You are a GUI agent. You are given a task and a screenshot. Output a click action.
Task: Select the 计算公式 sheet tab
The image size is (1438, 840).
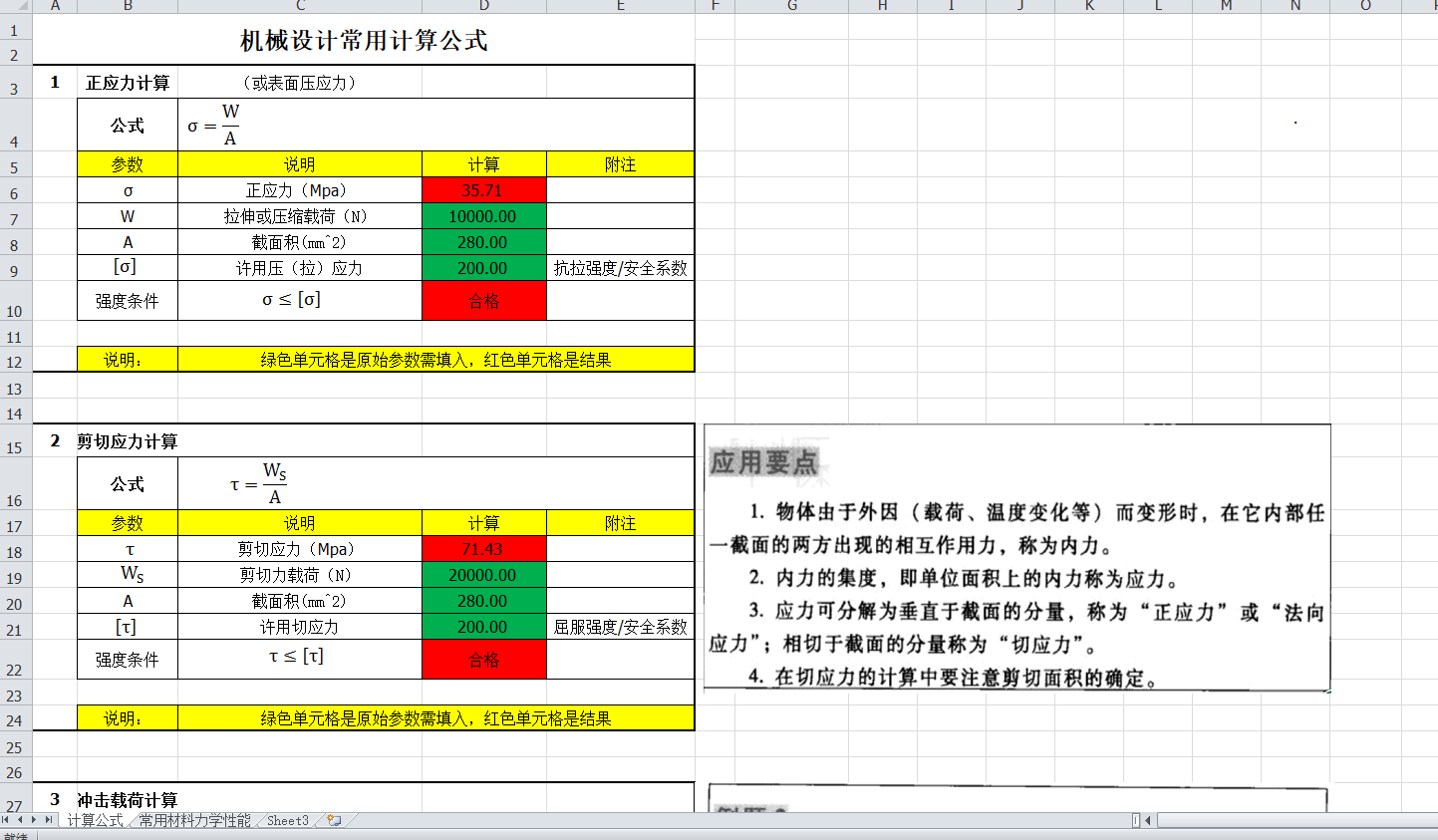(95, 821)
